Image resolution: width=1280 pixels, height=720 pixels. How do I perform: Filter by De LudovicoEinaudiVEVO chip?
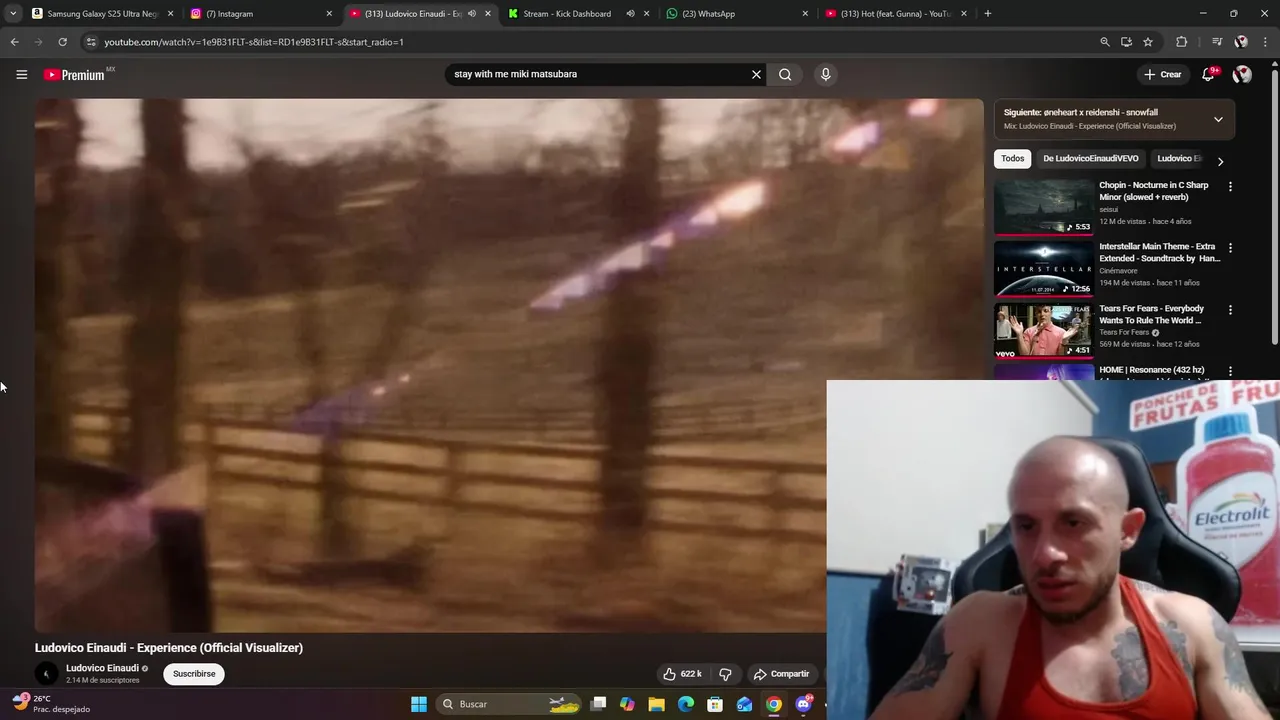coord(1090,159)
